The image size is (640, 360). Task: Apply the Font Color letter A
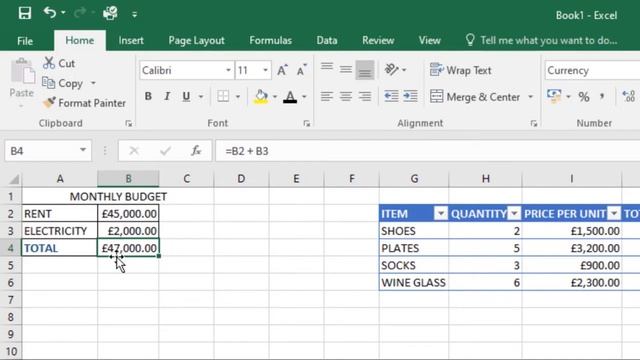(290, 97)
